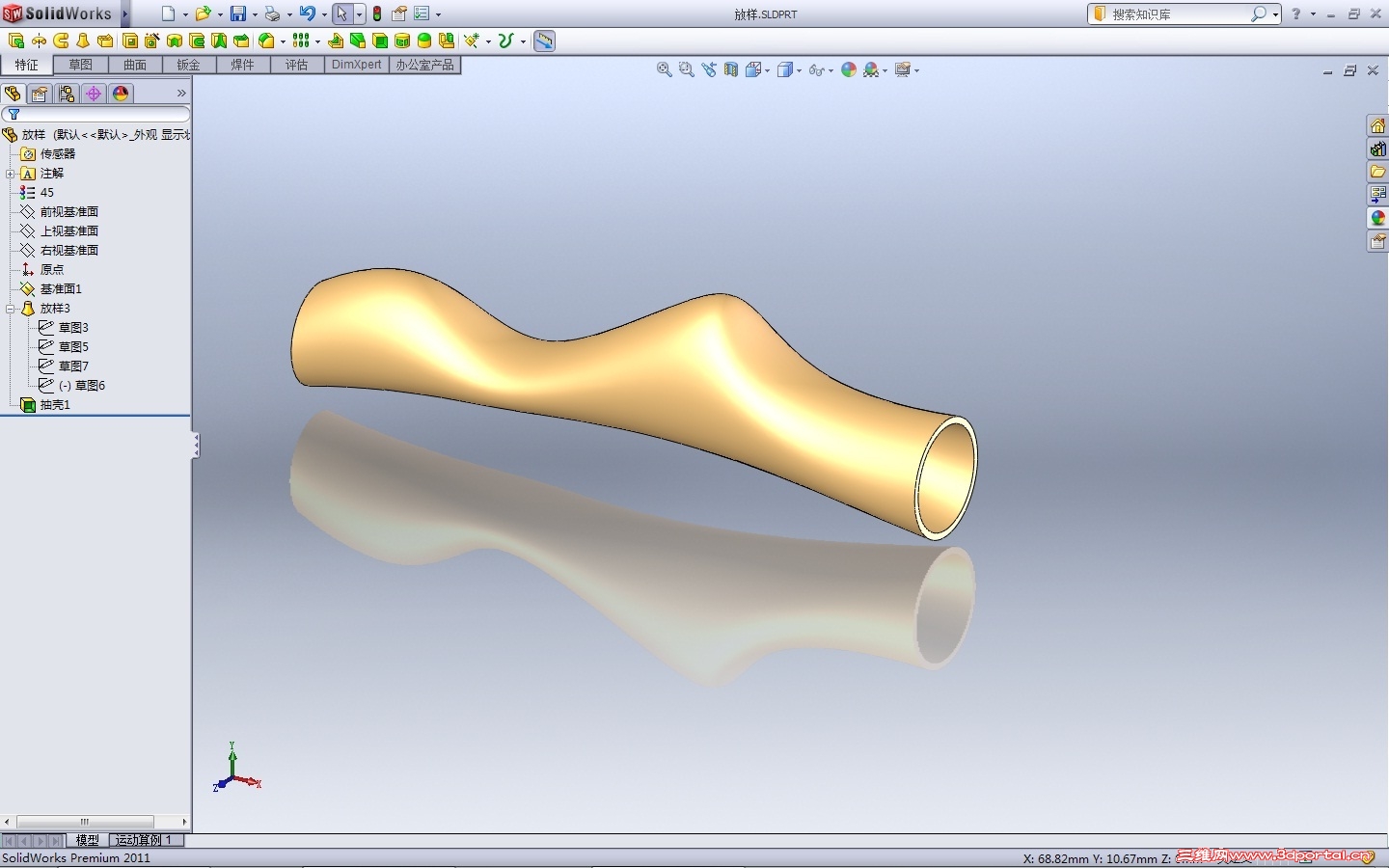Select the Linear Pattern tool
This screenshot has width=1389, height=868.
(x=301, y=41)
